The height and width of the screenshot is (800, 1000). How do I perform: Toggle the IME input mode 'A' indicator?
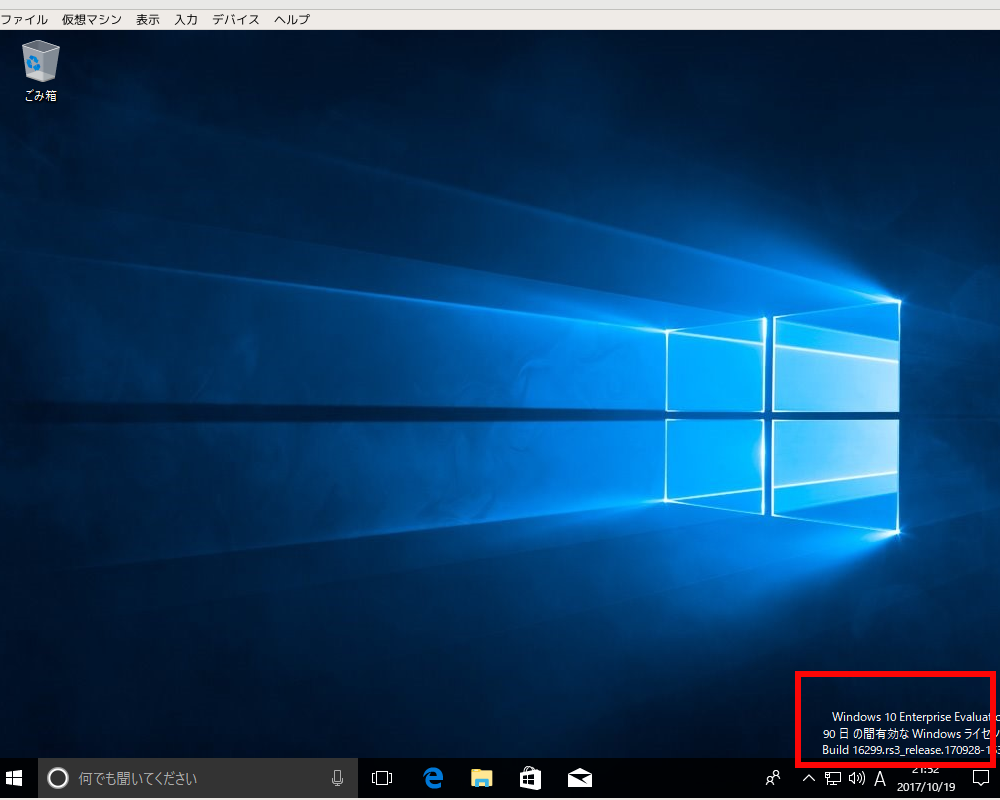[x=880, y=778]
